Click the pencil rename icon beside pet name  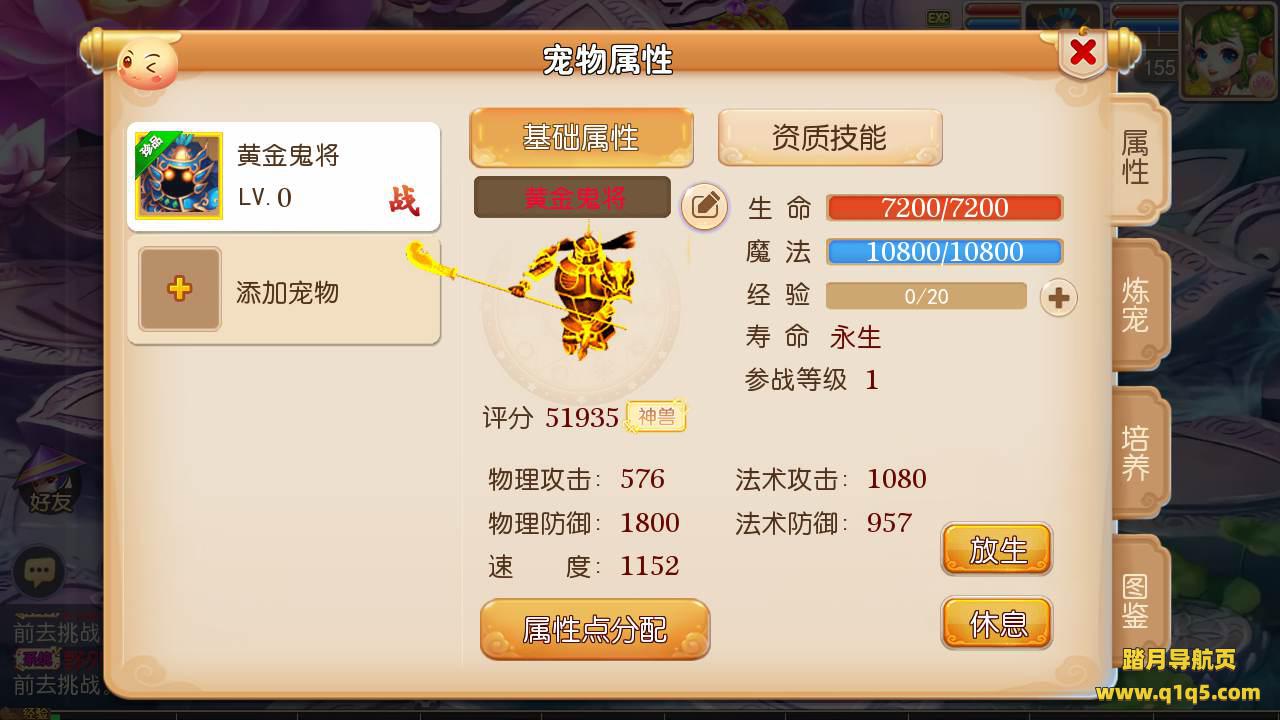(x=705, y=206)
